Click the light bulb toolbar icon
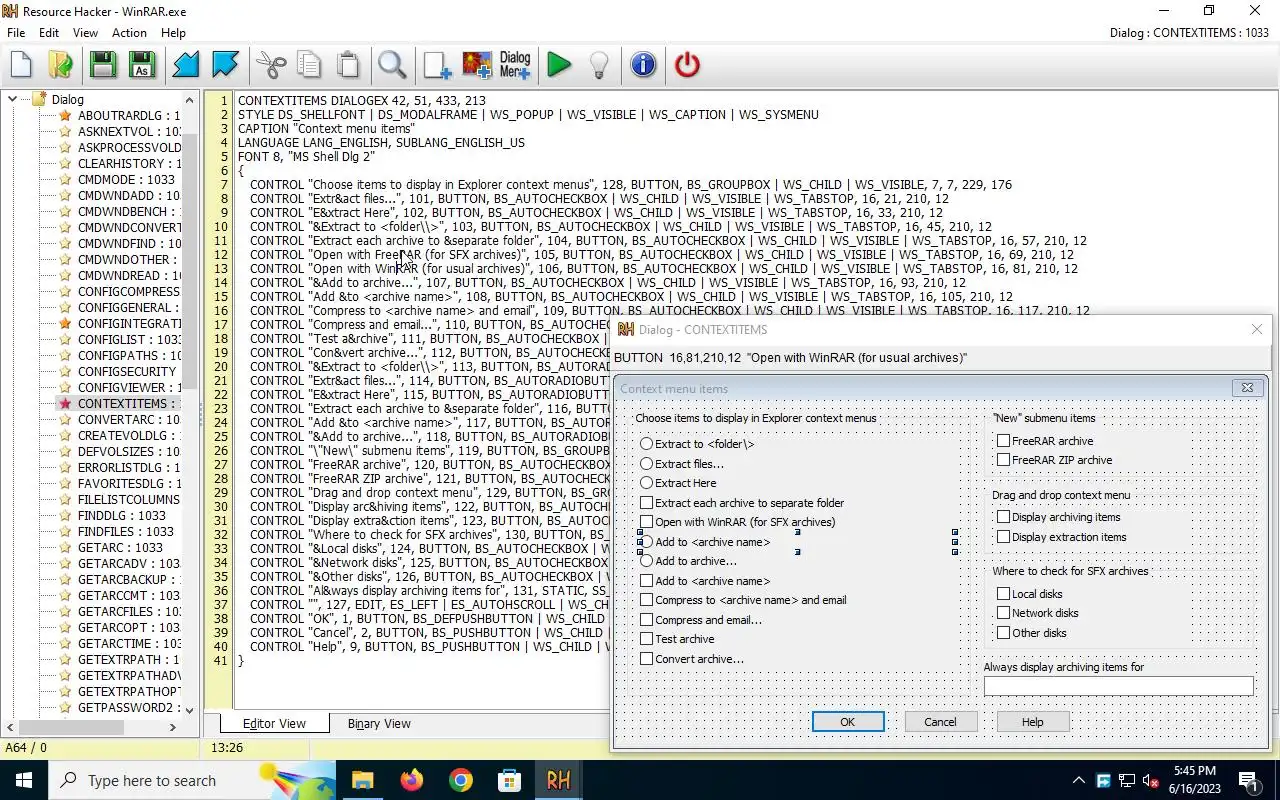Image resolution: width=1280 pixels, height=800 pixels. pyautogui.click(x=598, y=65)
